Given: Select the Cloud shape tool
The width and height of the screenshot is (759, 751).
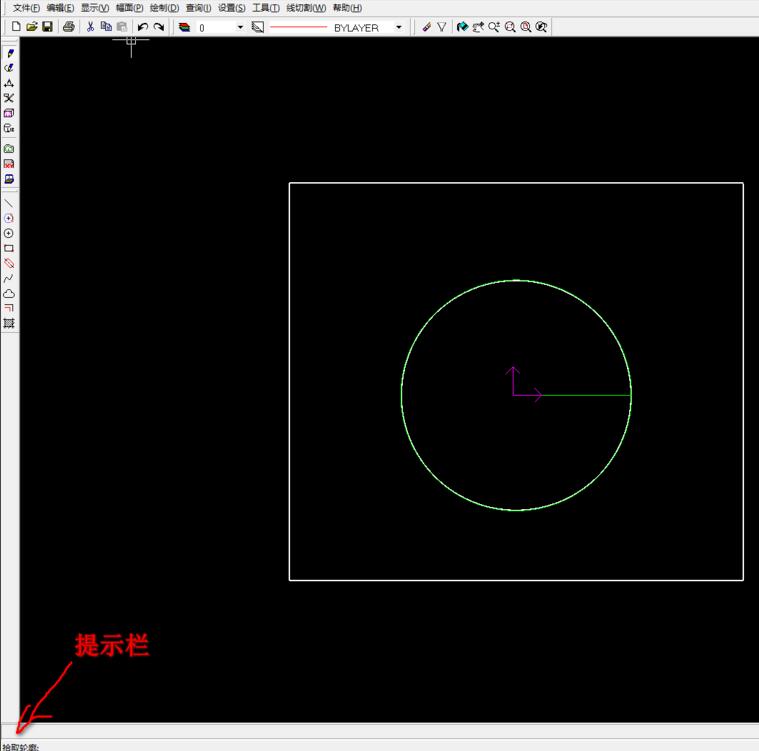Looking at the screenshot, I should (x=9, y=294).
